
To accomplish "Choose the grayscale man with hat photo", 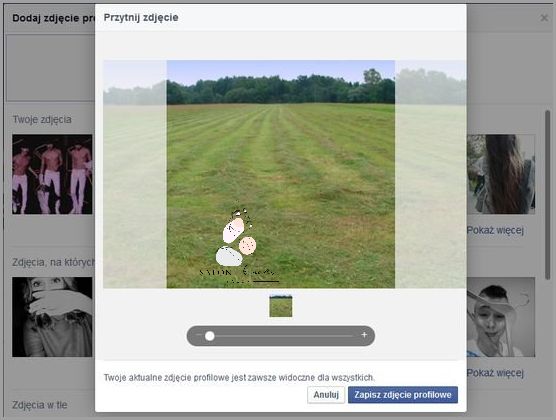I will point(501,317).
